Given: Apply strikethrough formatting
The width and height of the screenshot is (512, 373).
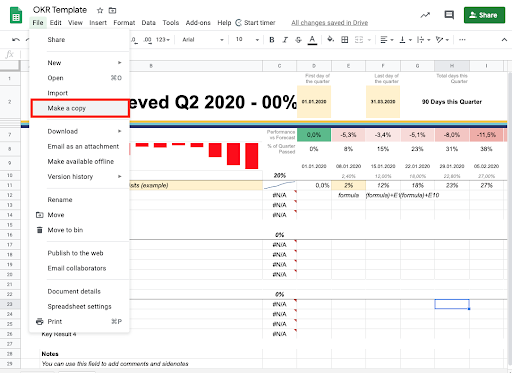Looking at the screenshot, I should point(298,40).
